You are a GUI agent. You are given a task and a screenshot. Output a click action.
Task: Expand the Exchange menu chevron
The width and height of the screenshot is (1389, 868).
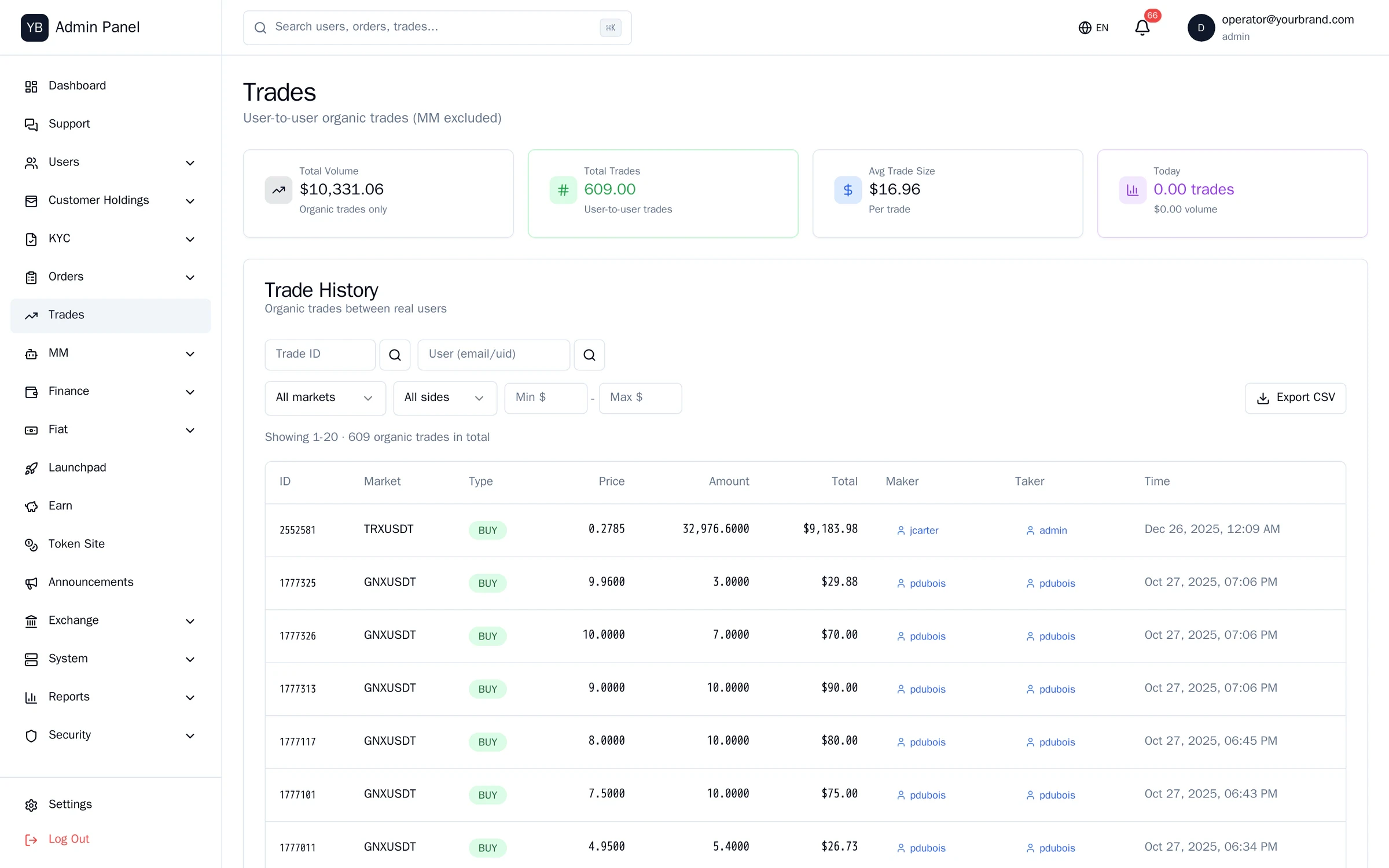(190, 621)
